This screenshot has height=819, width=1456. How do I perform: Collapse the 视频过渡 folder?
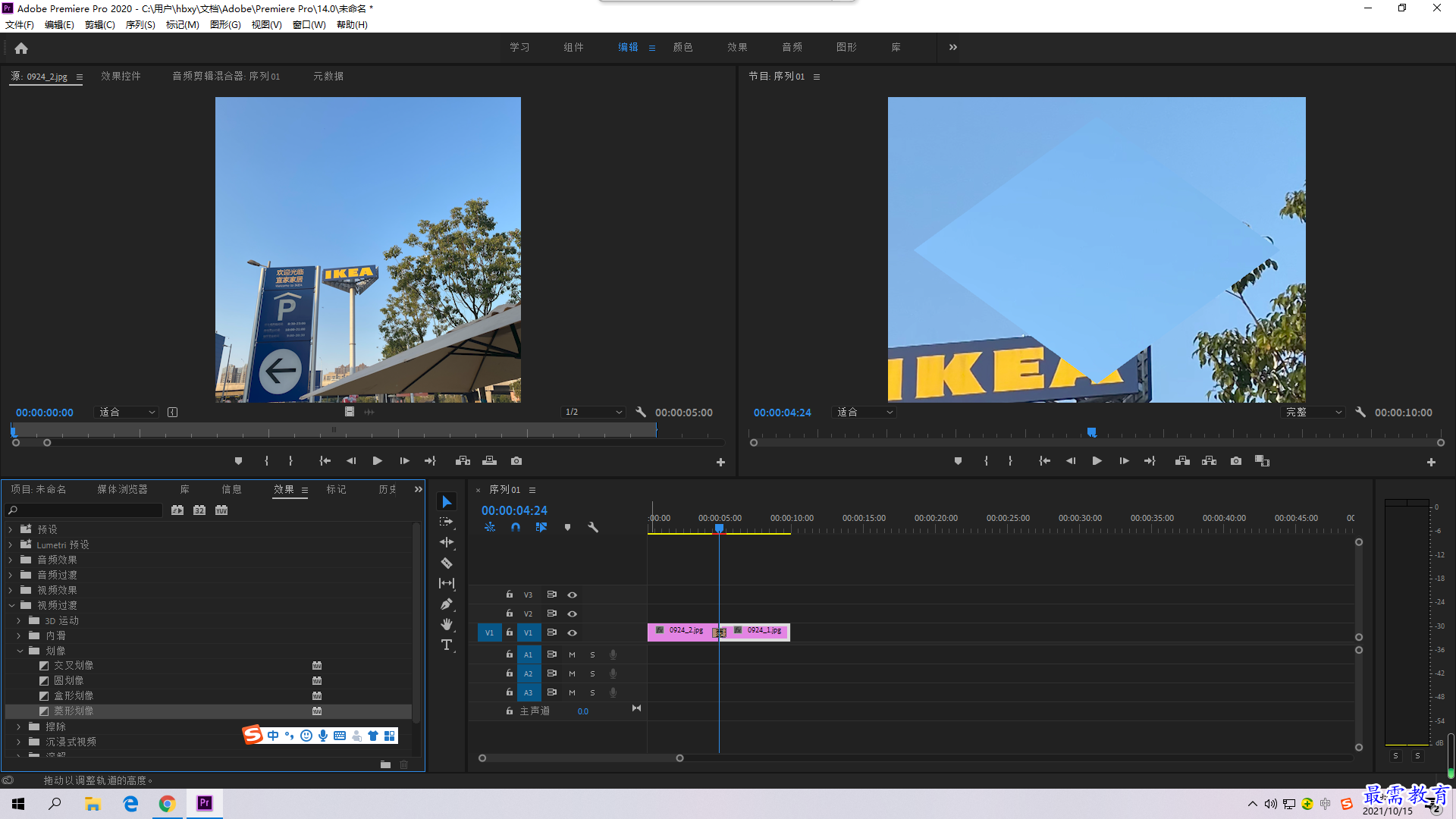click(x=11, y=605)
